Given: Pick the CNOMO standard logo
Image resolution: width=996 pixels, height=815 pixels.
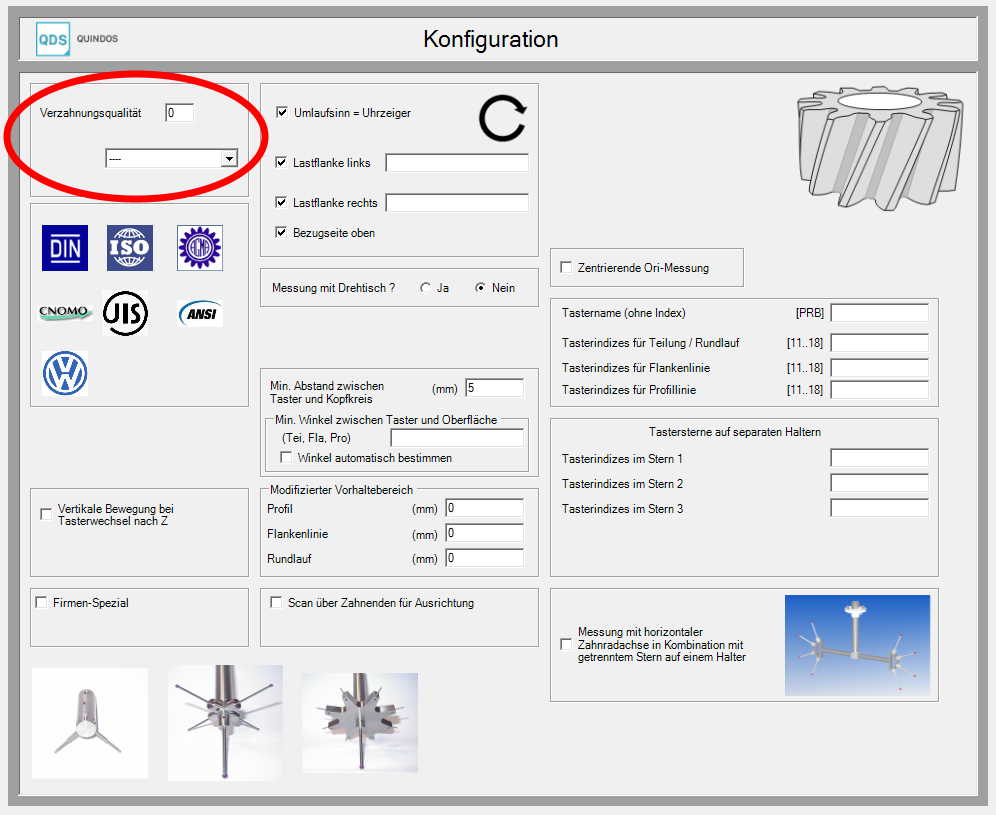Looking at the screenshot, I should (64, 312).
